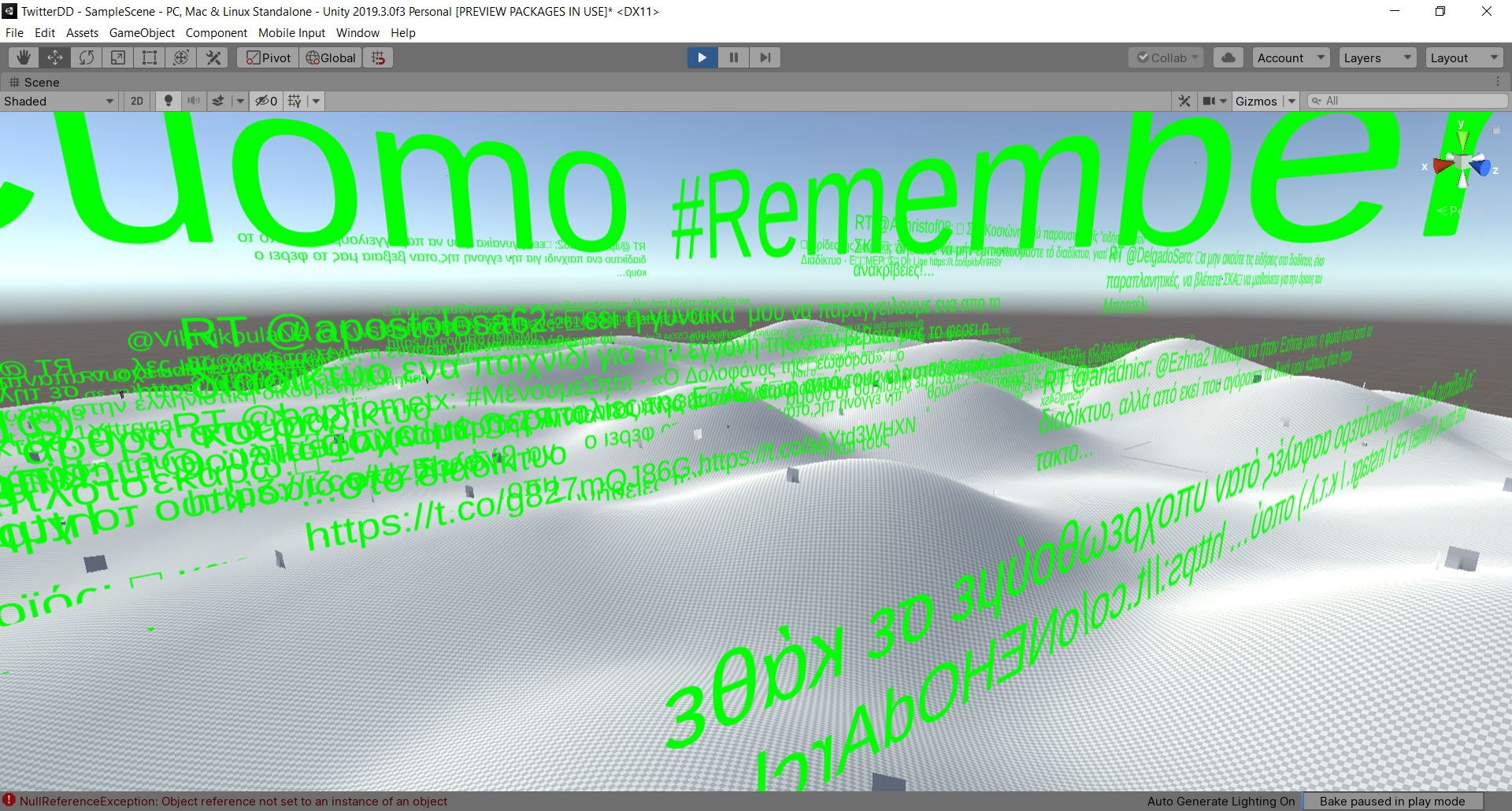Image resolution: width=1512 pixels, height=811 pixels.
Task: Toggle 2D scene view mode
Action: tap(137, 101)
